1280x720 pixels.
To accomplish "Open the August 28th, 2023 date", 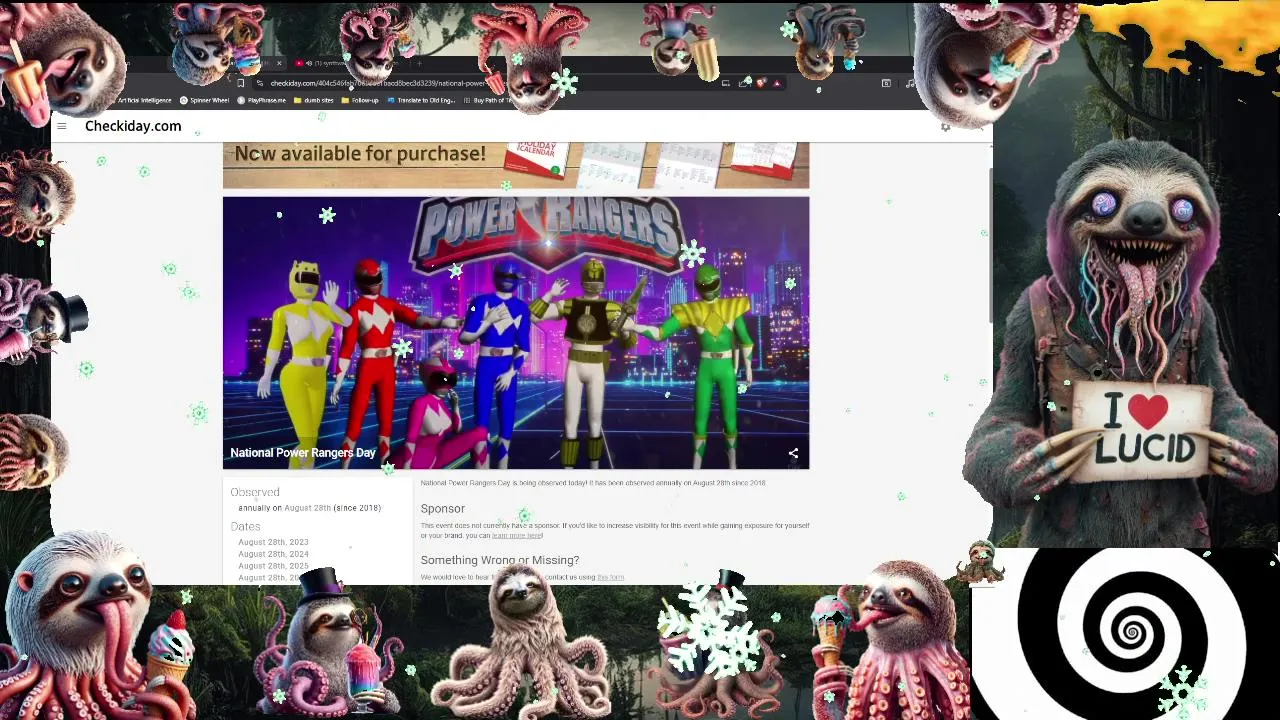I will [273, 542].
